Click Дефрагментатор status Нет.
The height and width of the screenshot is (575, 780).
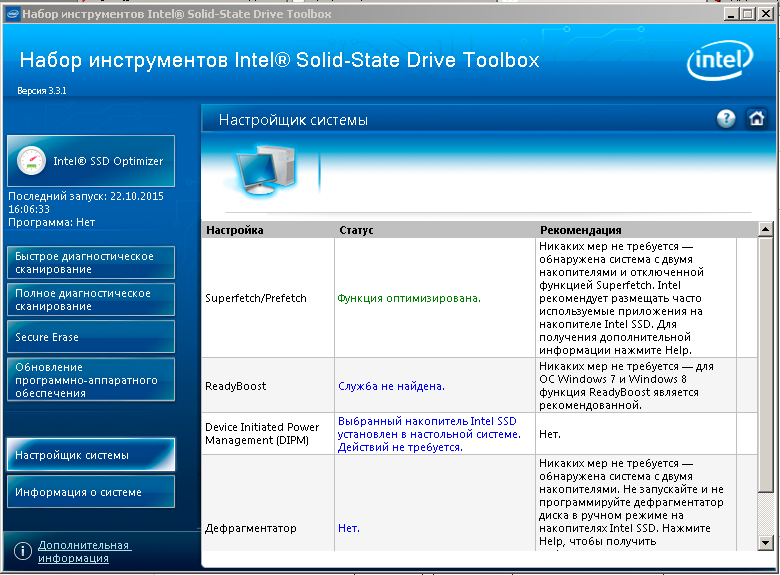click(349, 528)
